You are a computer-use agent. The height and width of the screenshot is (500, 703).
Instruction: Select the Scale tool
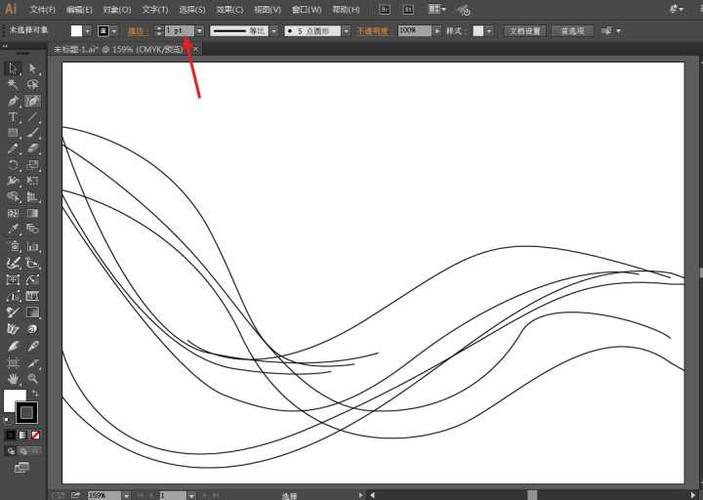click(x=32, y=165)
